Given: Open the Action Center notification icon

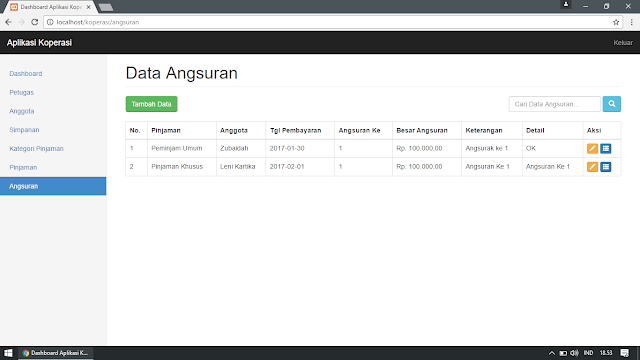Looking at the screenshot, I should click(x=624, y=353).
